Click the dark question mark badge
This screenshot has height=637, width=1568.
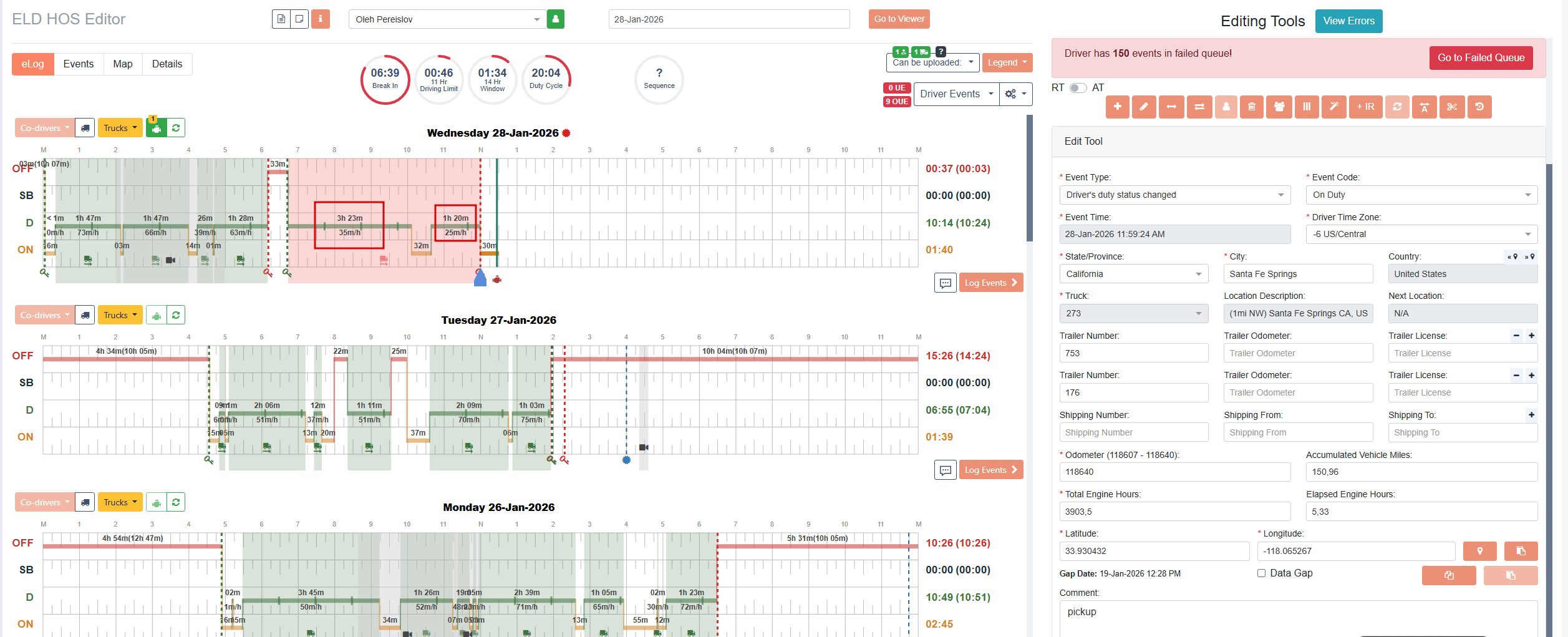(941, 52)
